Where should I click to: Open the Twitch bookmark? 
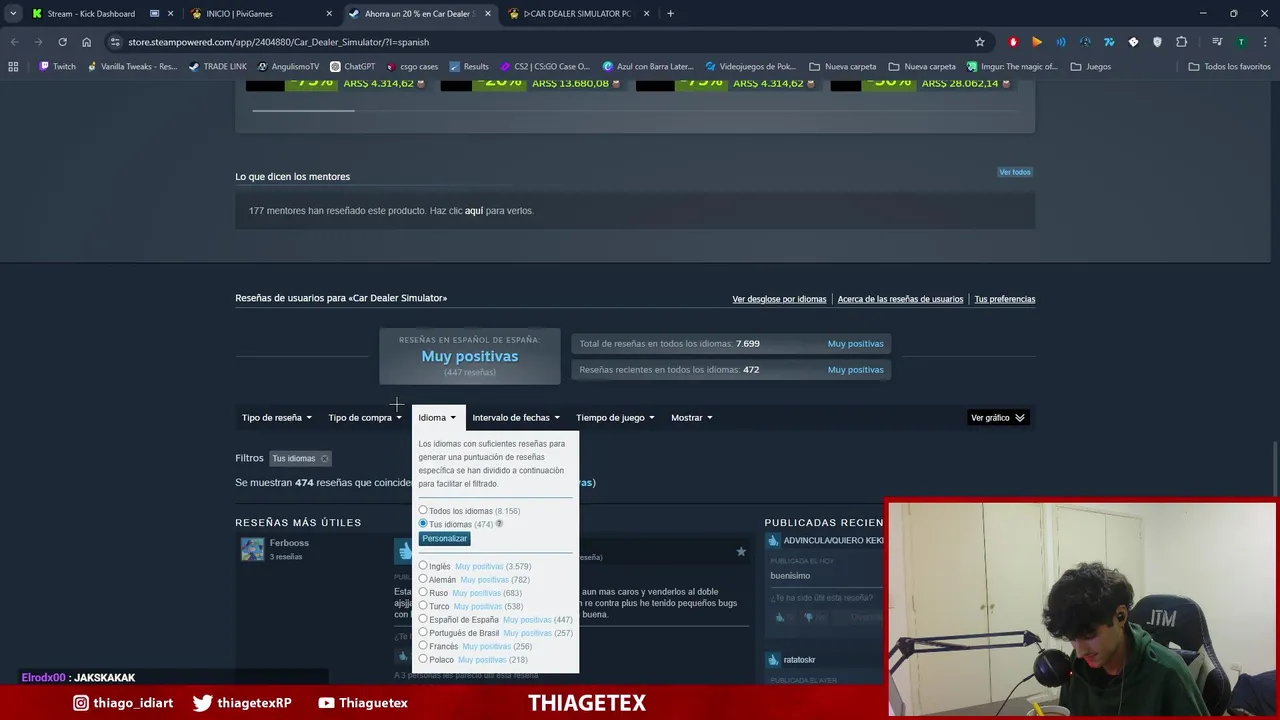point(57,67)
